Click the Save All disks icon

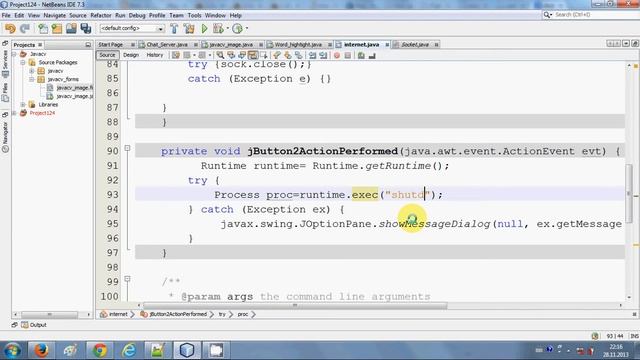pos(86,29)
